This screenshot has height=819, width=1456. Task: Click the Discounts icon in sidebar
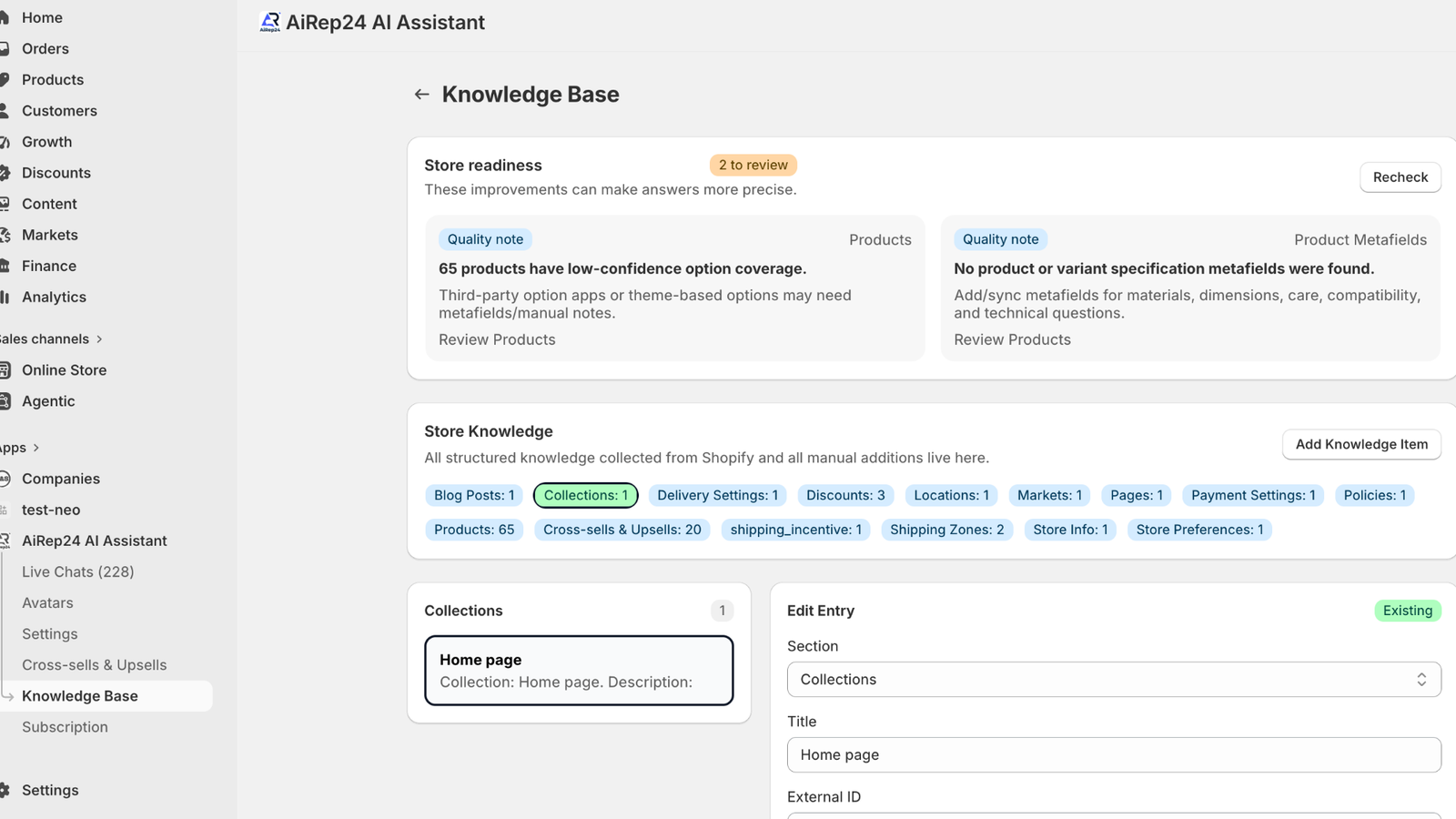click(5, 173)
